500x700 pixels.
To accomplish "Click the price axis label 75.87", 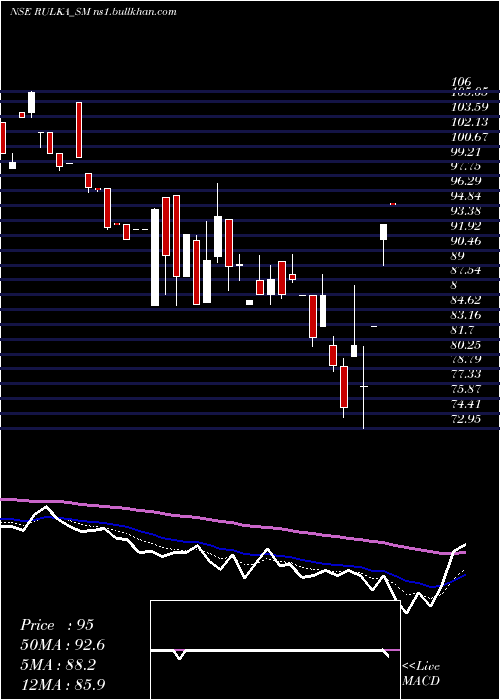I will (466, 390).
